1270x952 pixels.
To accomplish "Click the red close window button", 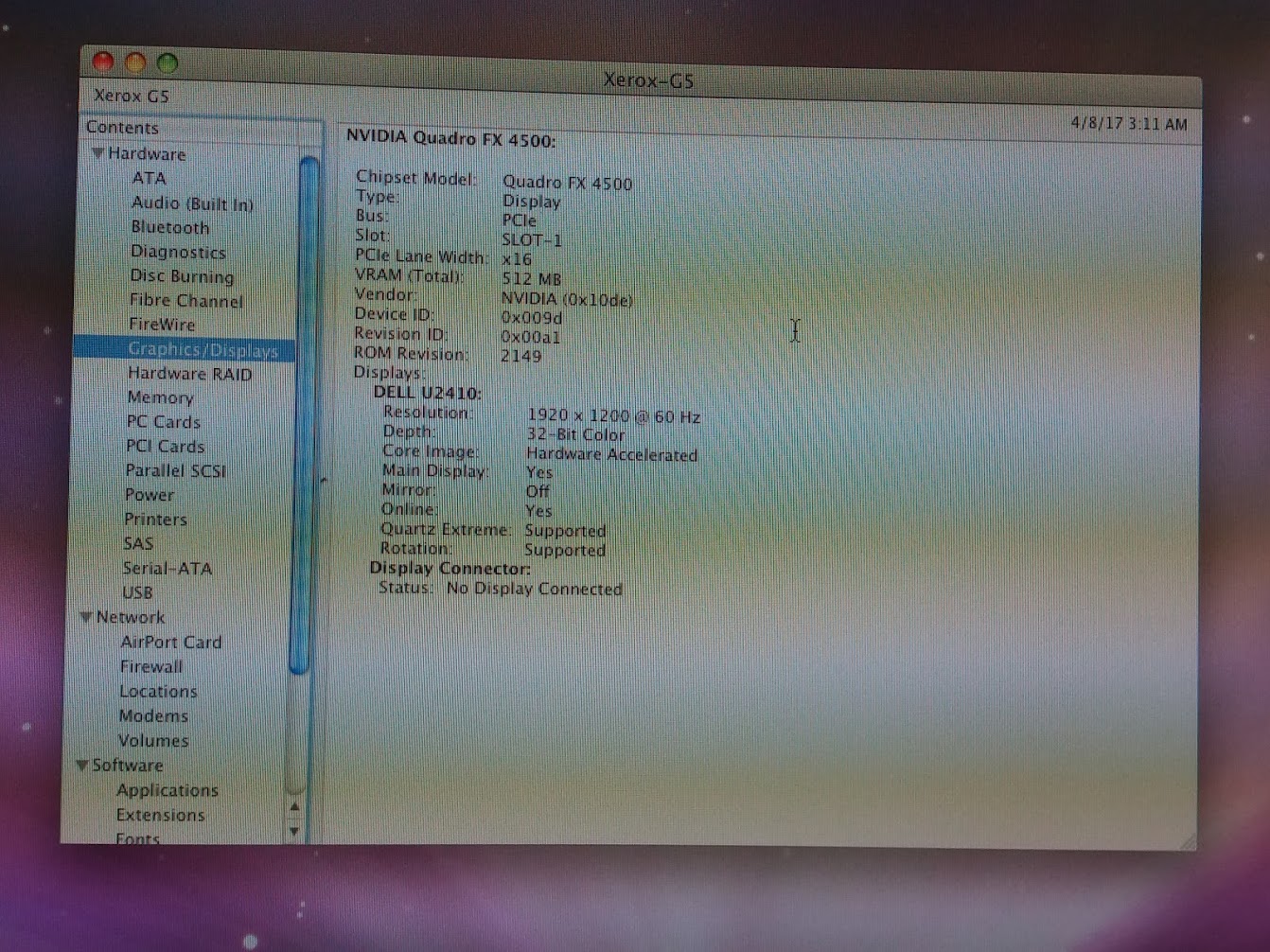I will (x=103, y=62).
